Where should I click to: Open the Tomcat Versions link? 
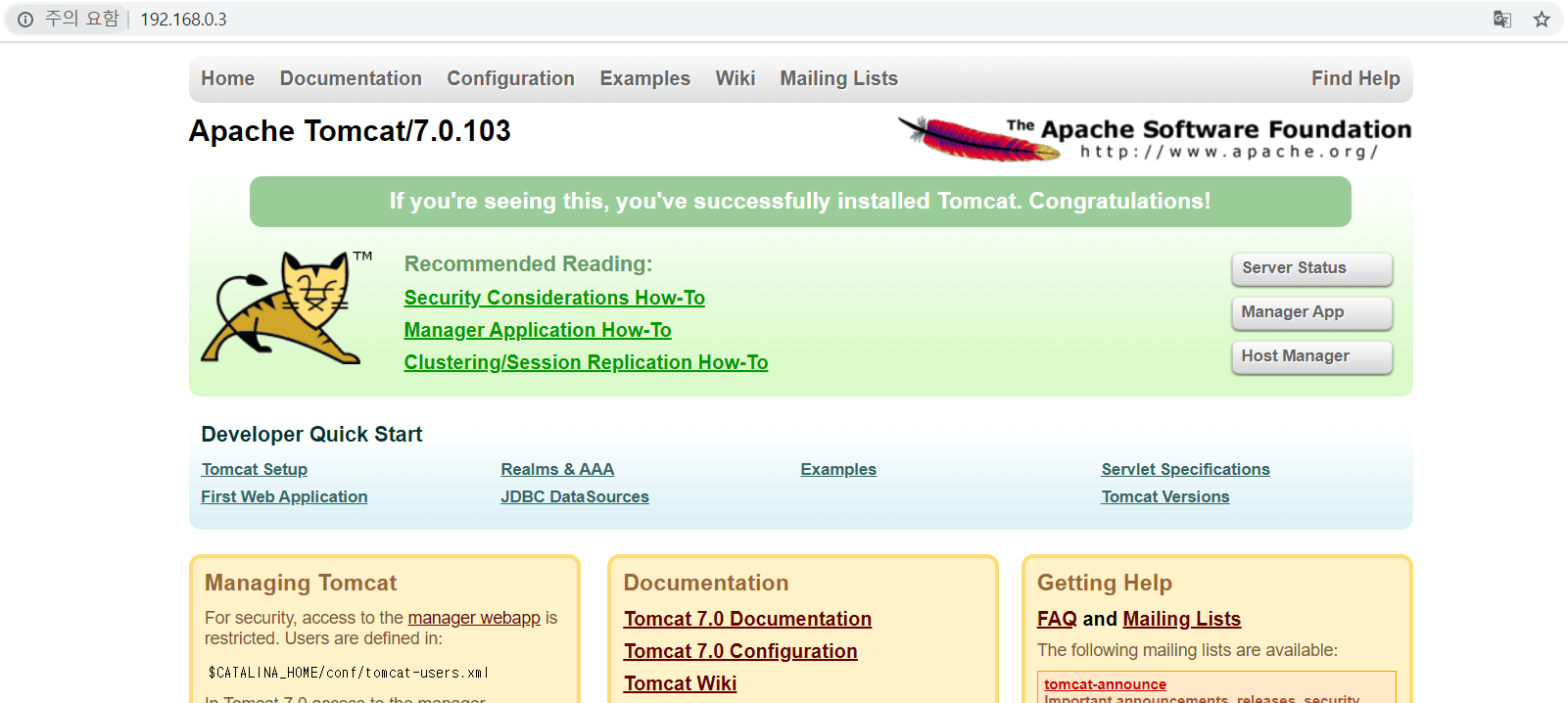point(1165,497)
